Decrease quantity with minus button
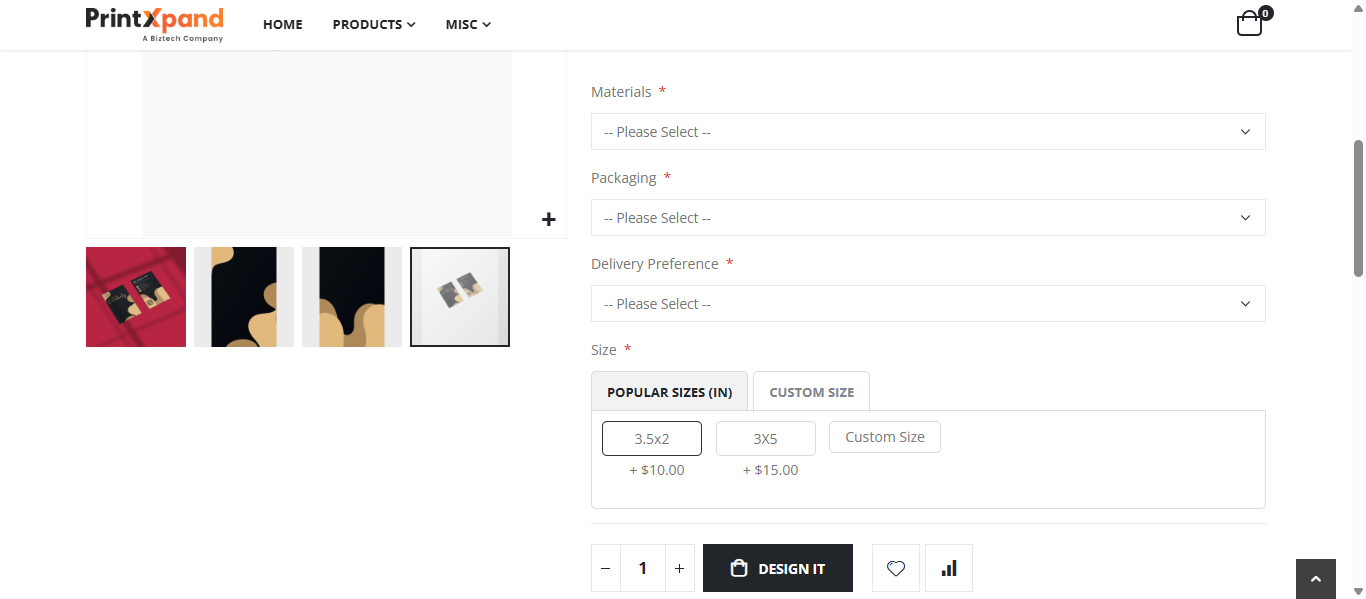The width and height of the screenshot is (1366, 599). [x=606, y=568]
